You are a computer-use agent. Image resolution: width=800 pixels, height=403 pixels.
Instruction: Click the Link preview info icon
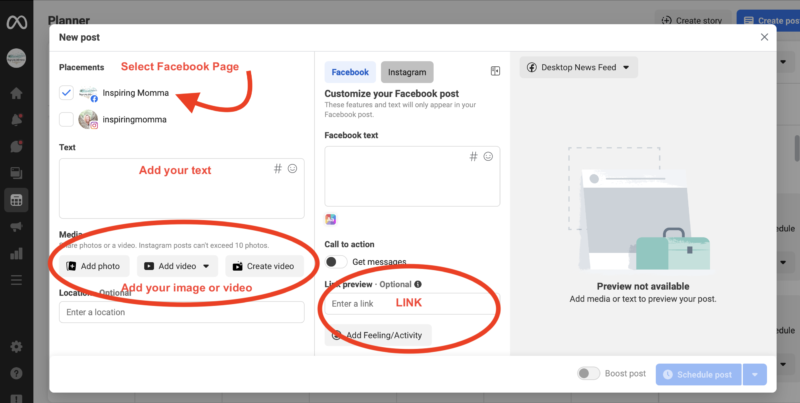[x=418, y=284]
